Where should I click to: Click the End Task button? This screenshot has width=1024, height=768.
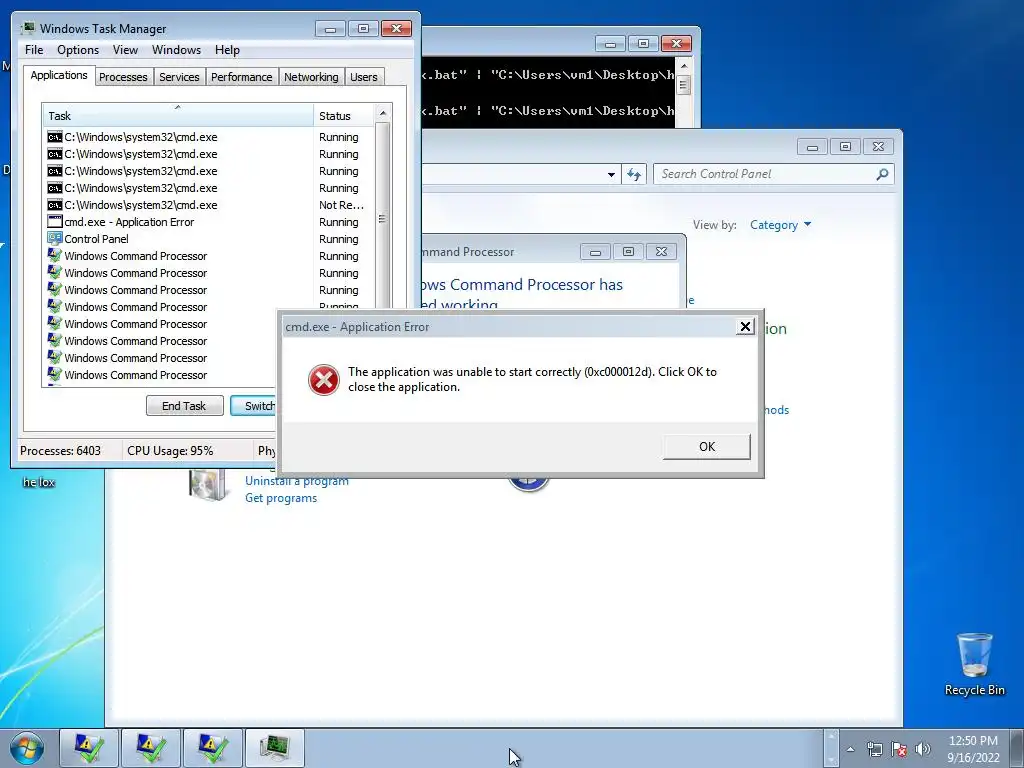[184, 406]
